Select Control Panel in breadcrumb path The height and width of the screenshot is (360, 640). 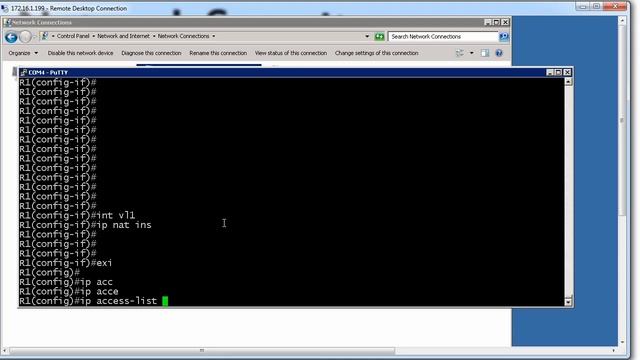[x=73, y=36]
